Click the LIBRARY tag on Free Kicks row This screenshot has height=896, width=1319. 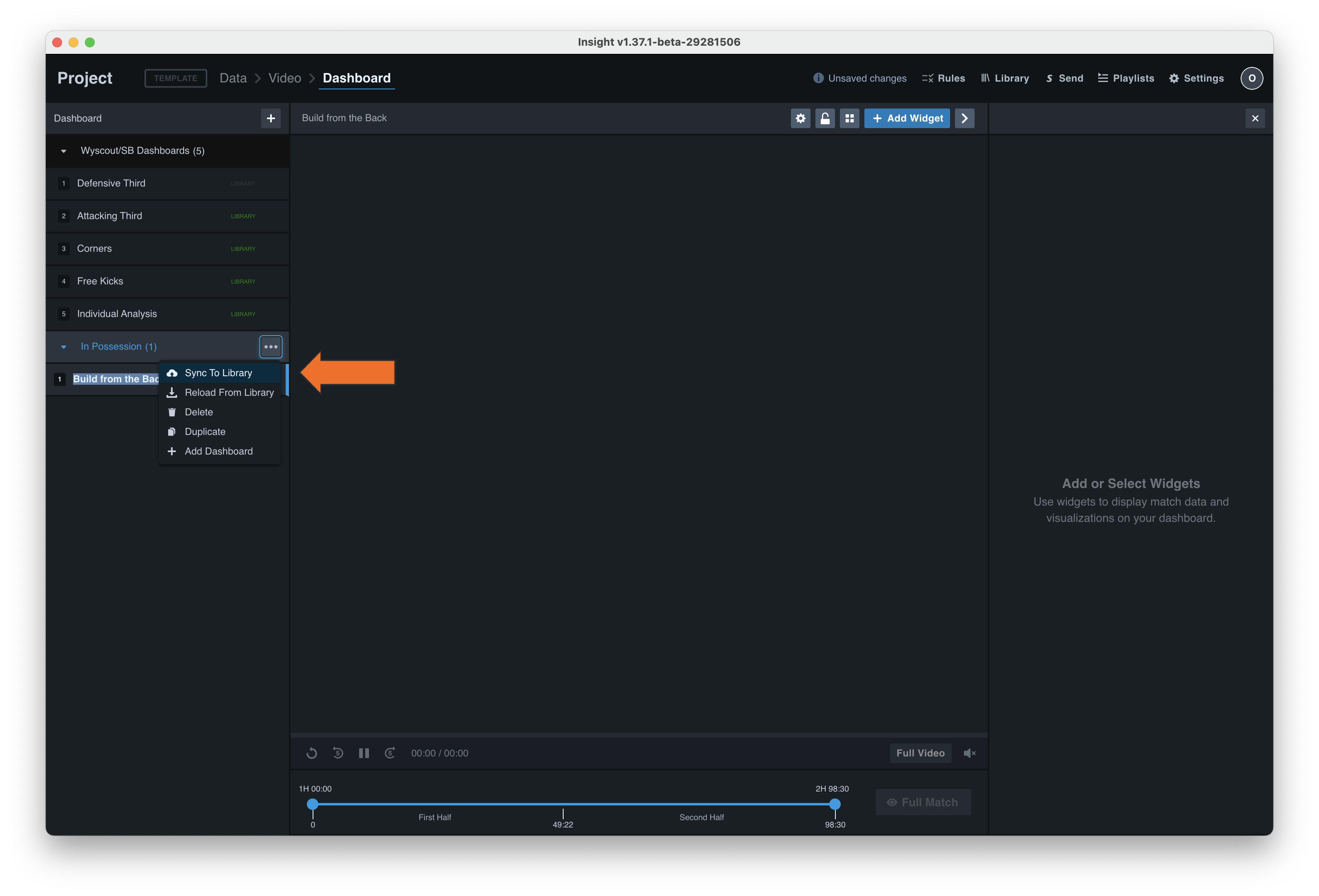coord(243,282)
